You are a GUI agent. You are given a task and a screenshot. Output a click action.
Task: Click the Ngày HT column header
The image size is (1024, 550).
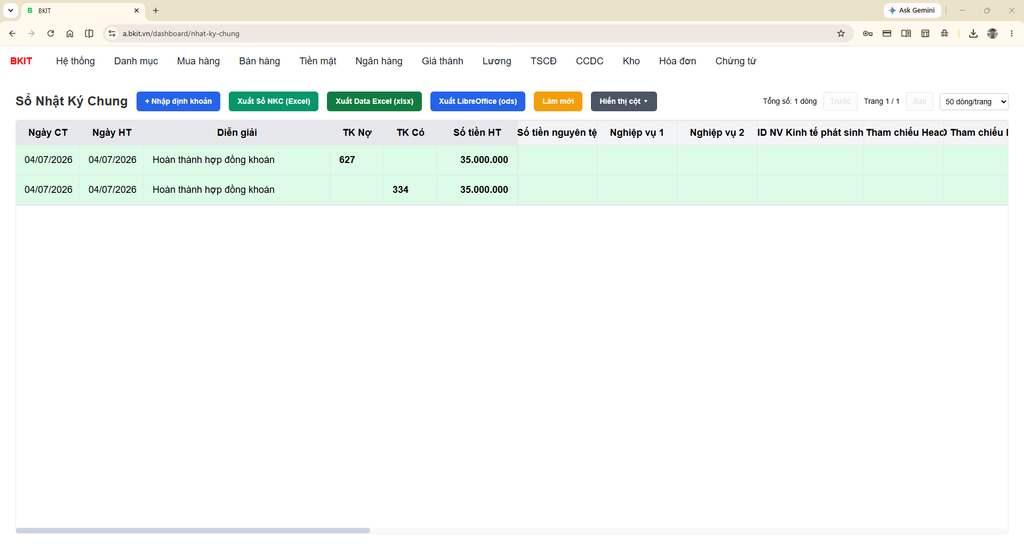tap(112, 133)
